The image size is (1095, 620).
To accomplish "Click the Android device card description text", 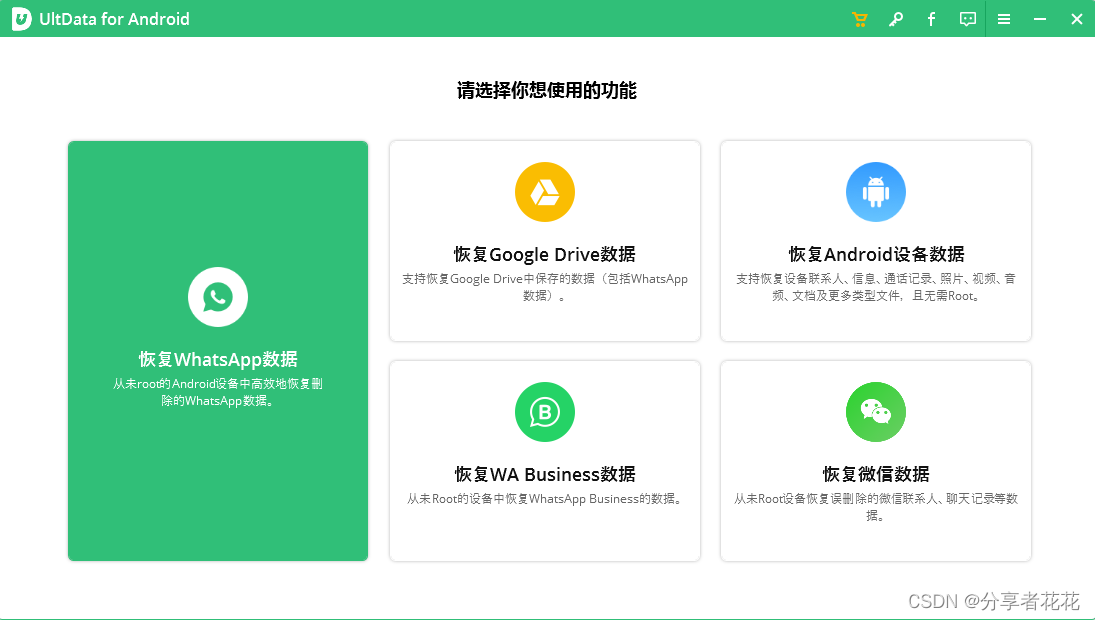I will [876, 287].
